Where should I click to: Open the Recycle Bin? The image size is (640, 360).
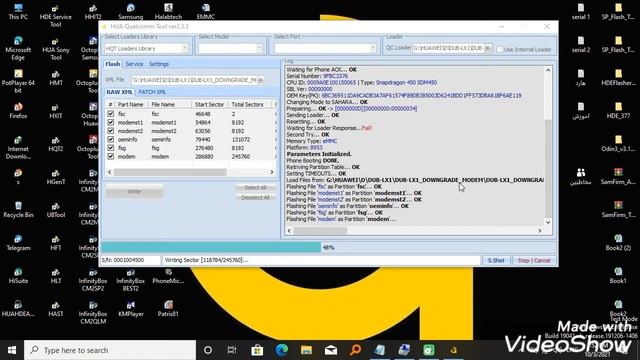coord(18,210)
